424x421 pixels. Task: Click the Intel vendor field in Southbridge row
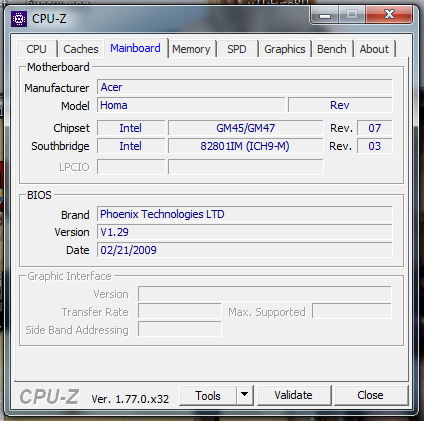click(x=131, y=146)
